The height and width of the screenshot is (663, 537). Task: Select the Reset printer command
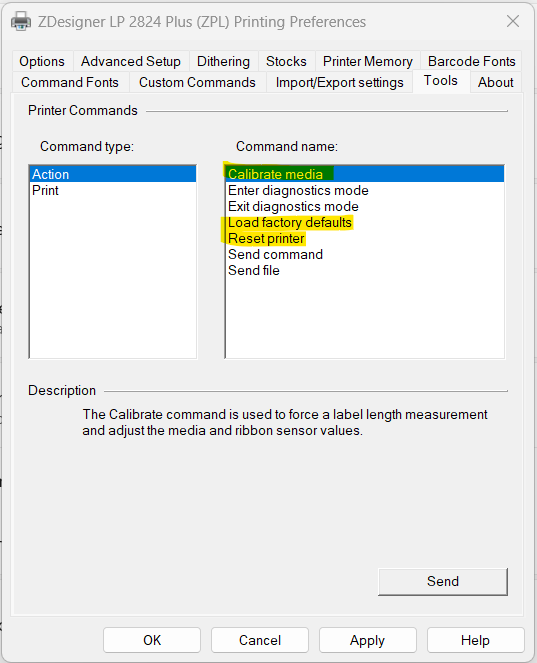(x=365, y=238)
